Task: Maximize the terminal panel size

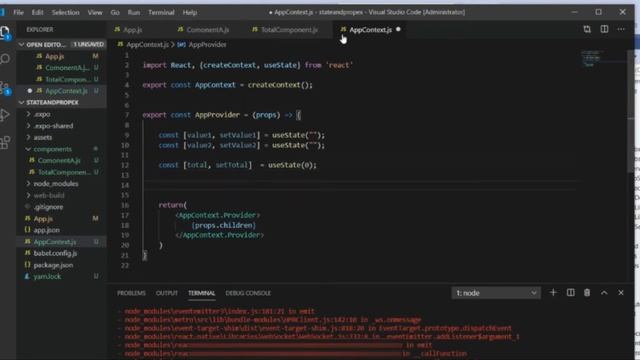Action: (604, 293)
